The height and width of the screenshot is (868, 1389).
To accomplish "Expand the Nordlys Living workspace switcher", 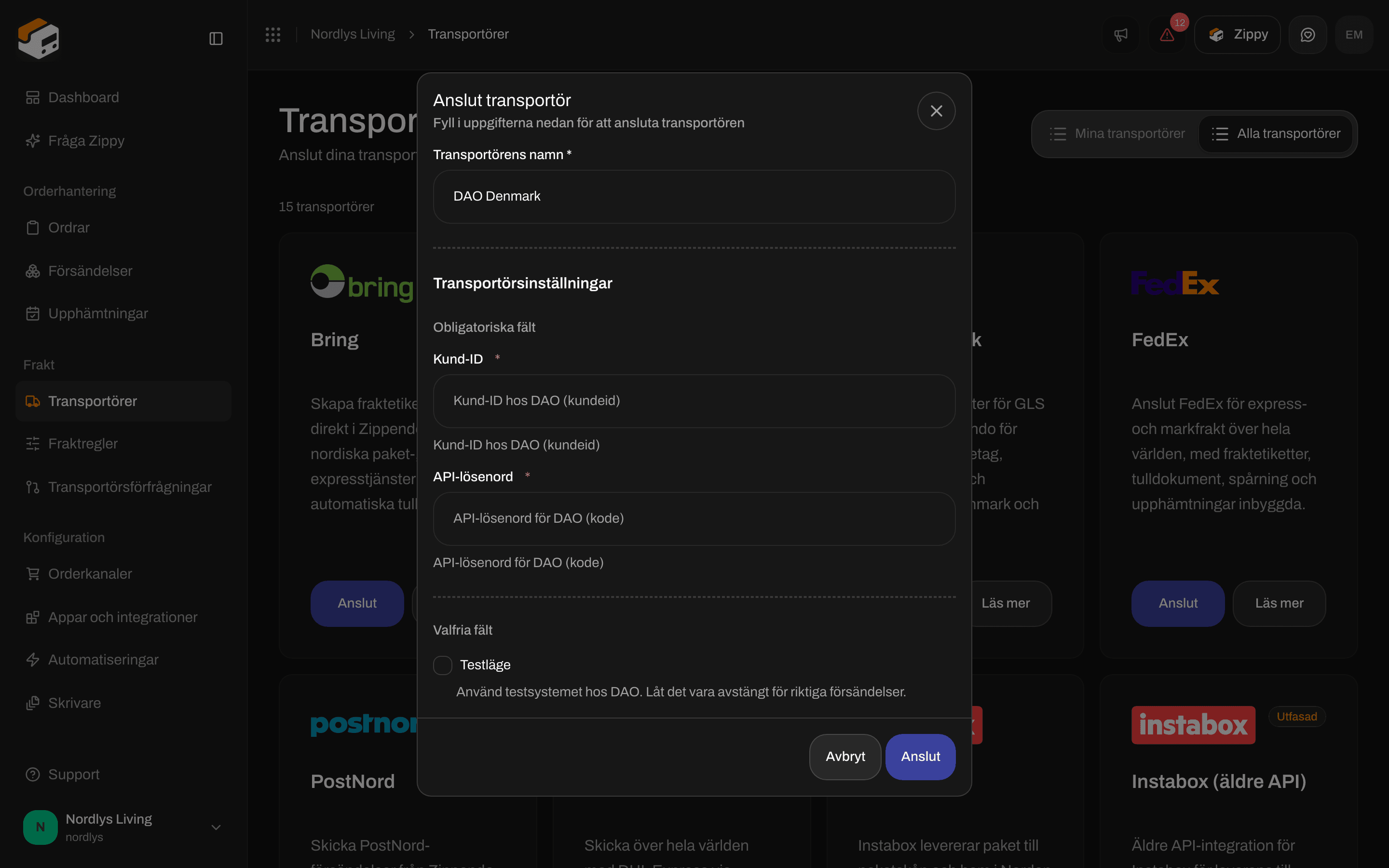I will [123, 827].
